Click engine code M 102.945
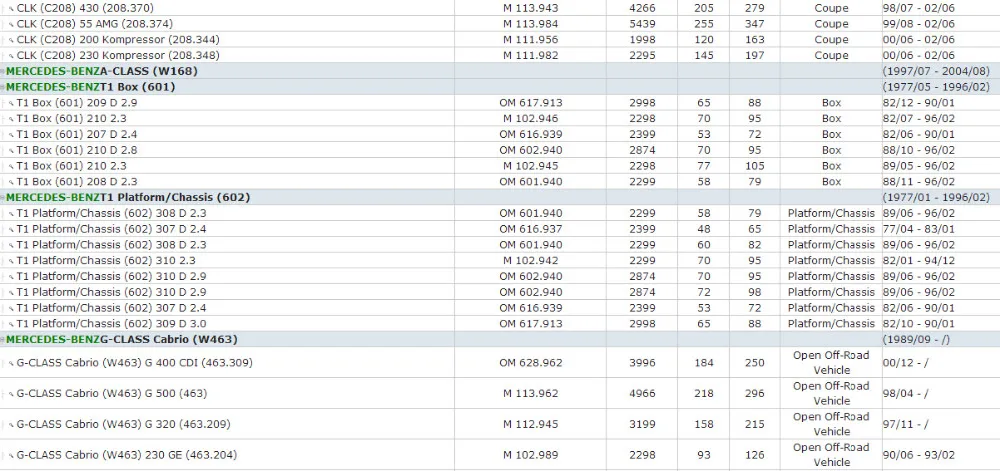 point(531,166)
